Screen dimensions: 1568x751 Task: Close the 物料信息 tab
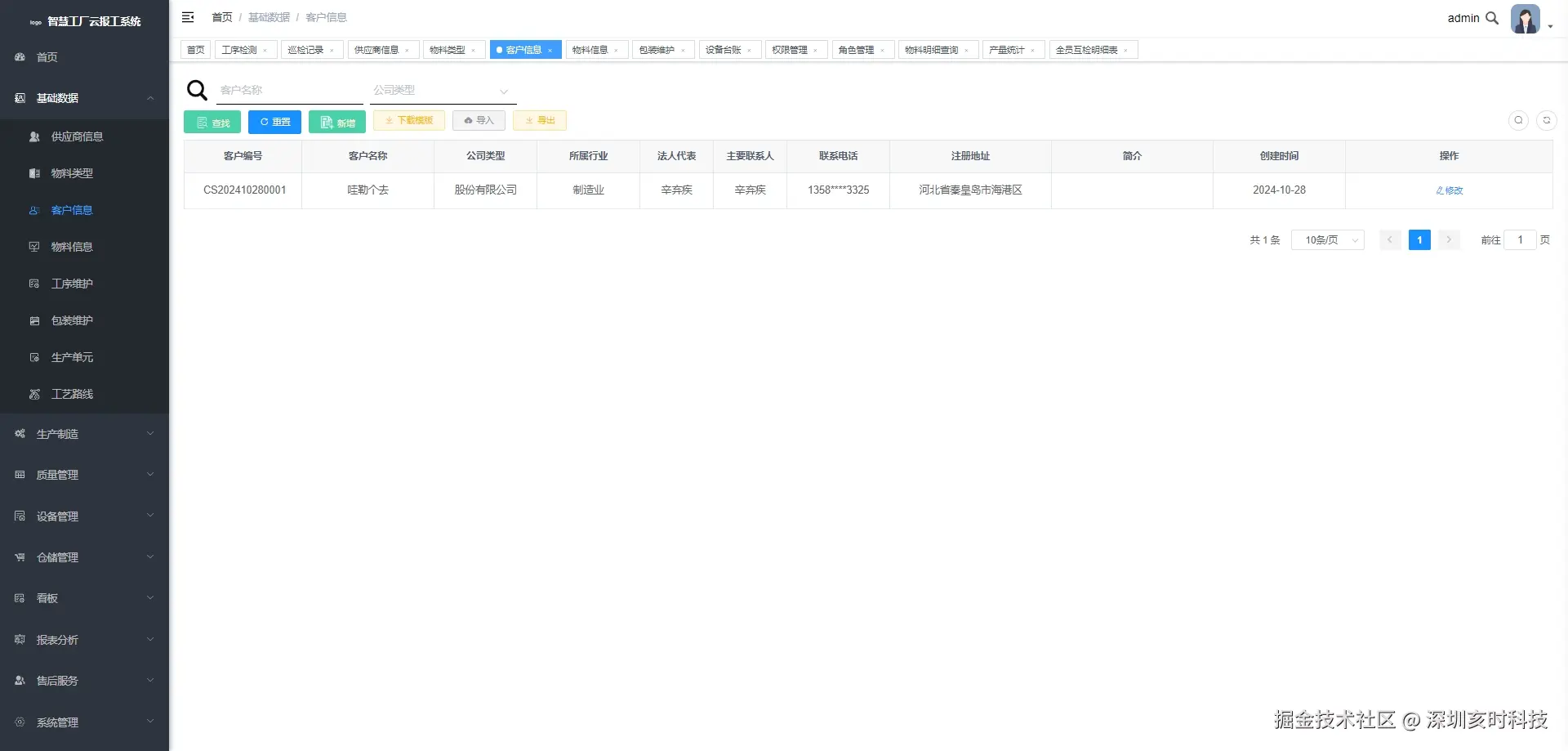tap(616, 51)
